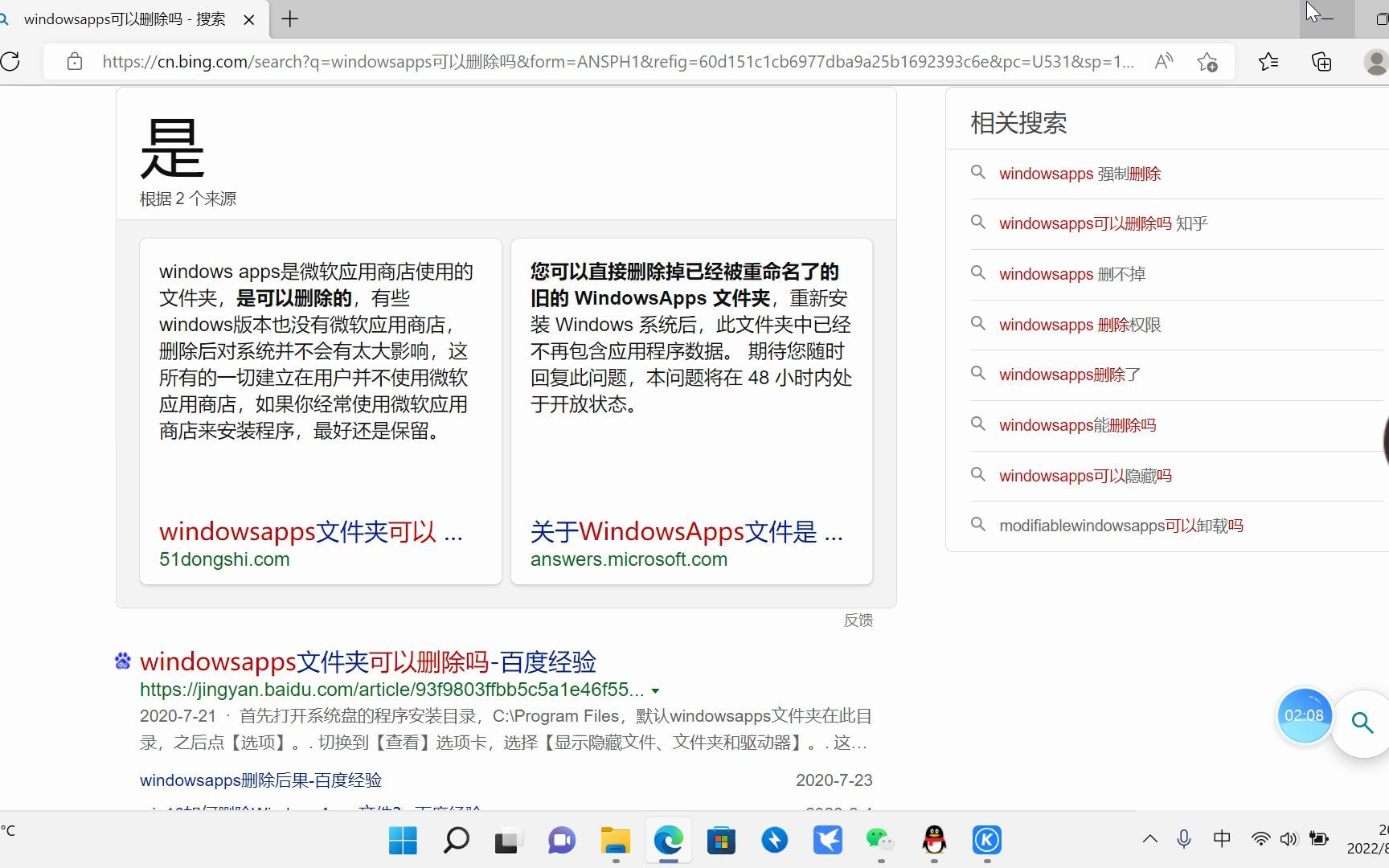
Task: Open WeChat from the taskbar
Action: coord(880,841)
